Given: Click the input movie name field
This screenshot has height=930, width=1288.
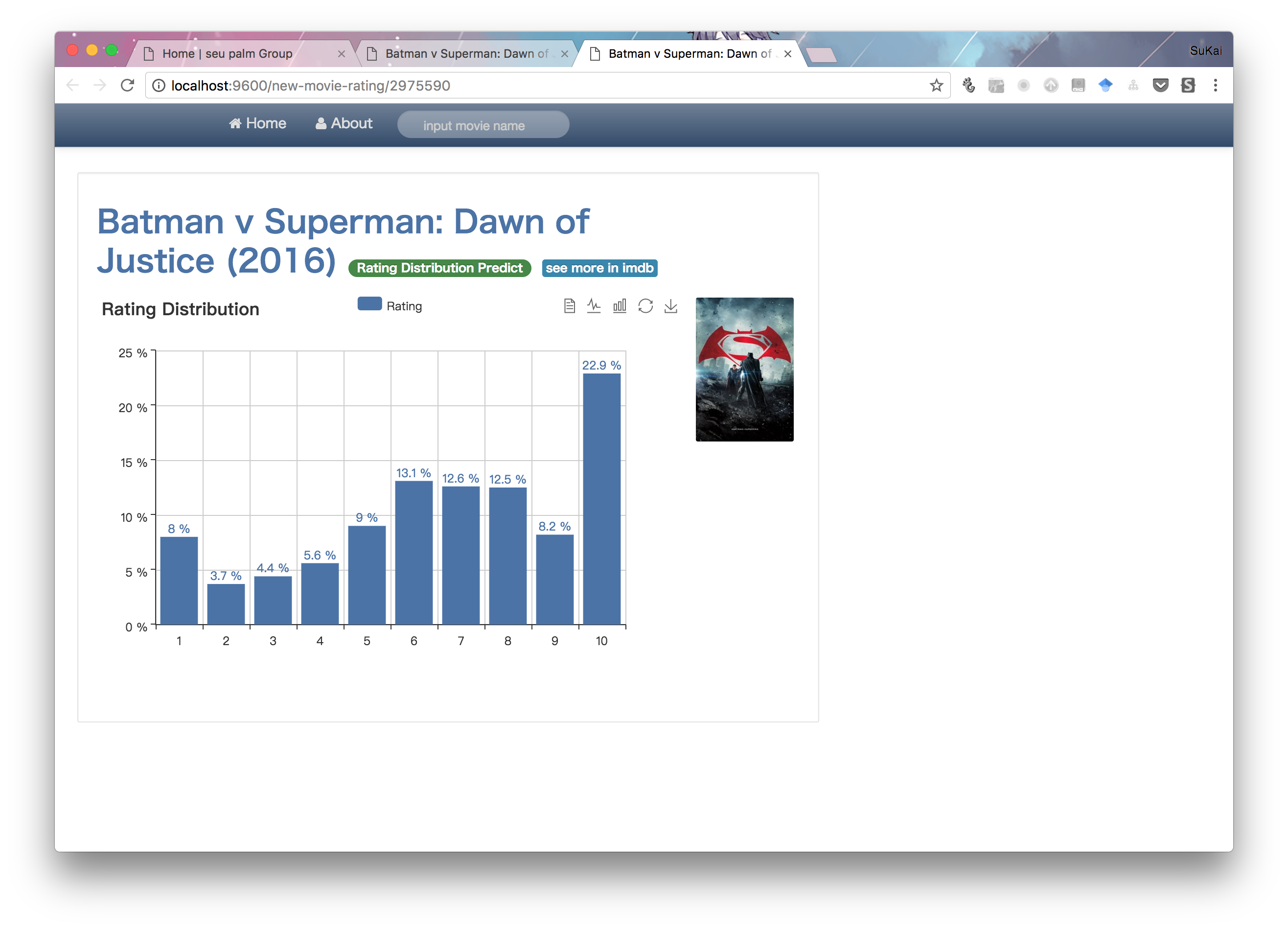Looking at the screenshot, I should (x=483, y=125).
